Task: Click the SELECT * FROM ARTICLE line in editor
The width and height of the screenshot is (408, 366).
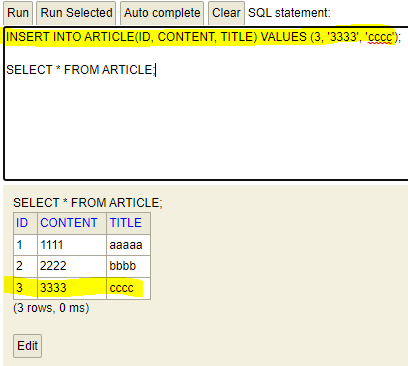Action: click(x=81, y=70)
